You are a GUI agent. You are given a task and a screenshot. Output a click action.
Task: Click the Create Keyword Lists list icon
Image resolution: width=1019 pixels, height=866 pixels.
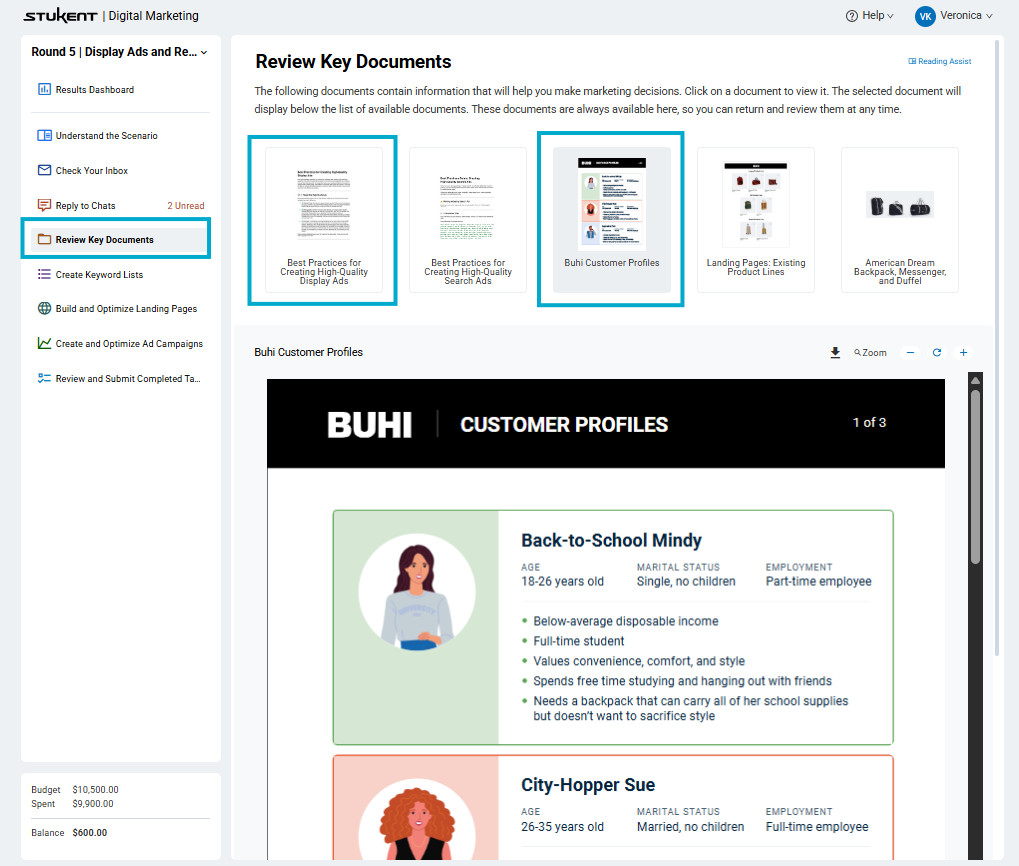pyautogui.click(x=44, y=274)
